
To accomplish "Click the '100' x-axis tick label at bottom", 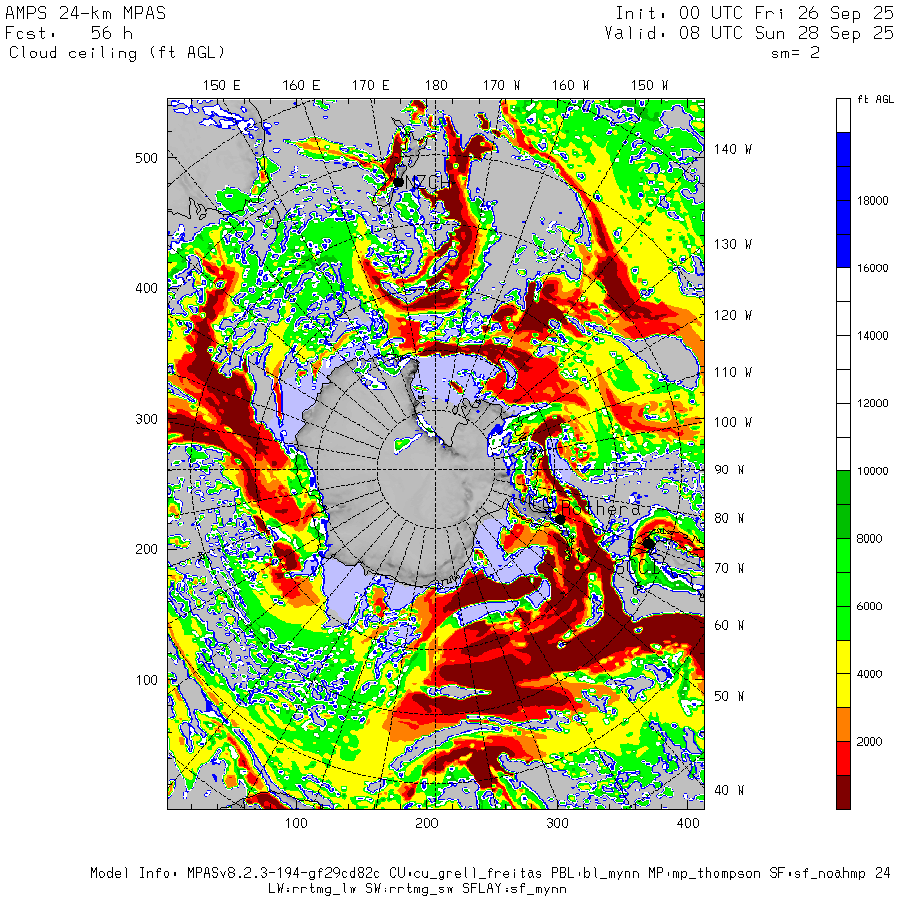I will 296,824.
